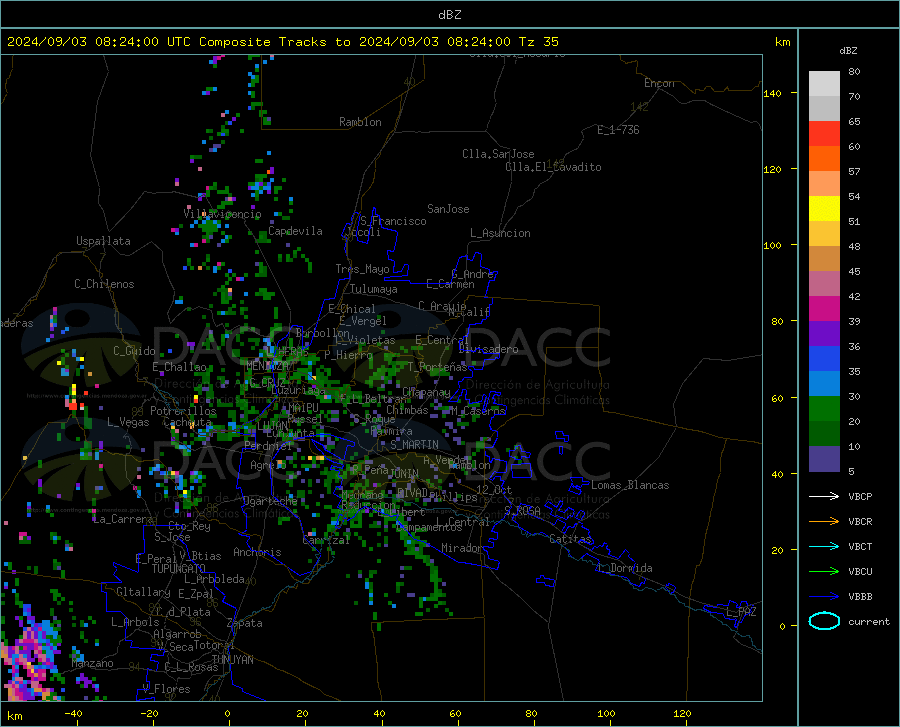Click the Tulumaya location label
Viewport: 900px width, 727px height.
[x=374, y=289]
